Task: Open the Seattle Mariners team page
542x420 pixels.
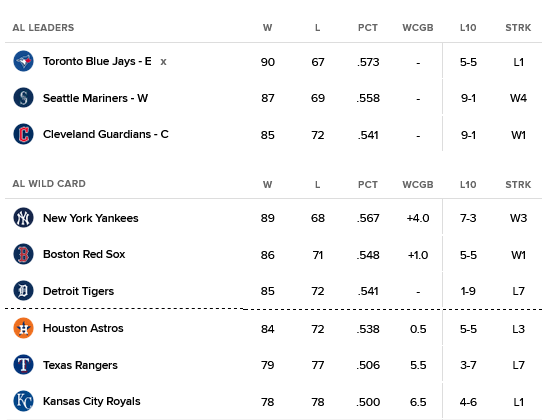Action: 95,98
